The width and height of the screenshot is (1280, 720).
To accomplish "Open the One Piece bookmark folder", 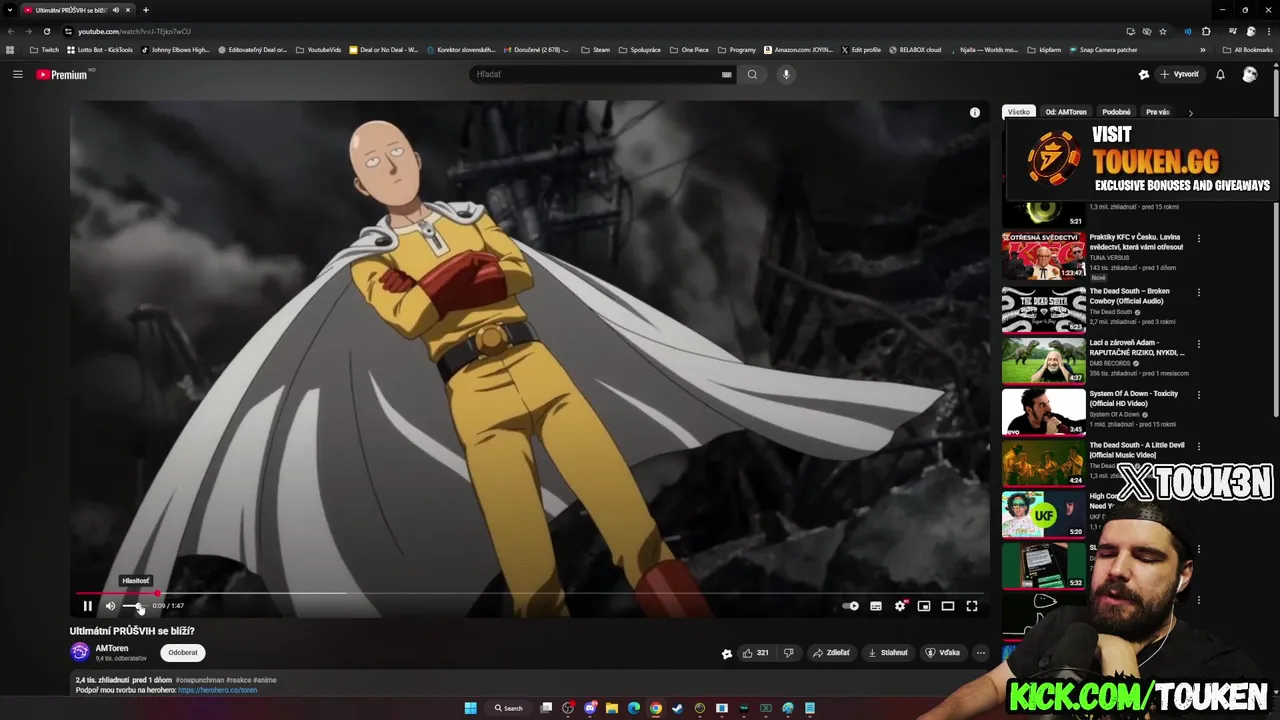I will coord(690,50).
